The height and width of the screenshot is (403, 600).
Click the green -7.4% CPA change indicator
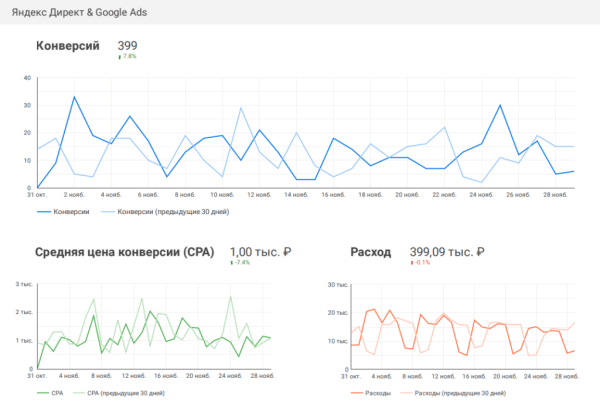point(239,264)
